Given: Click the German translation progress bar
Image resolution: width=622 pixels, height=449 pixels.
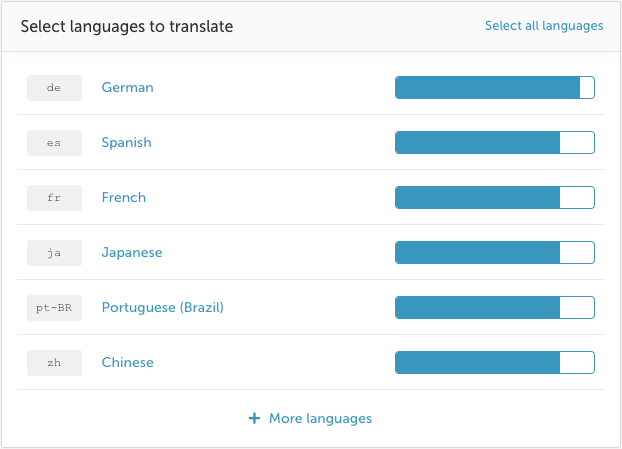Looking at the screenshot, I should point(495,87).
